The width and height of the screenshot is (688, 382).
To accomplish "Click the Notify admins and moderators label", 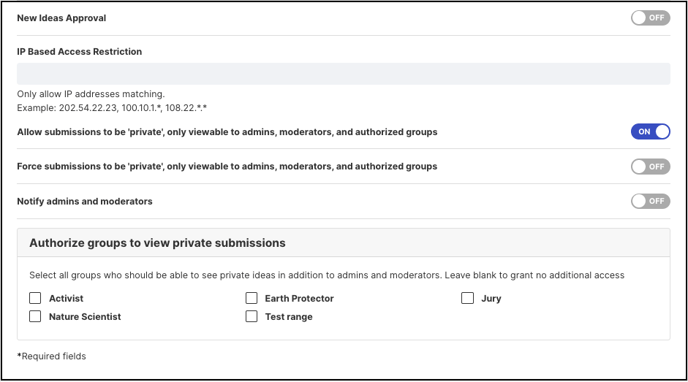I will pyautogui.click(x=85, y=201).
